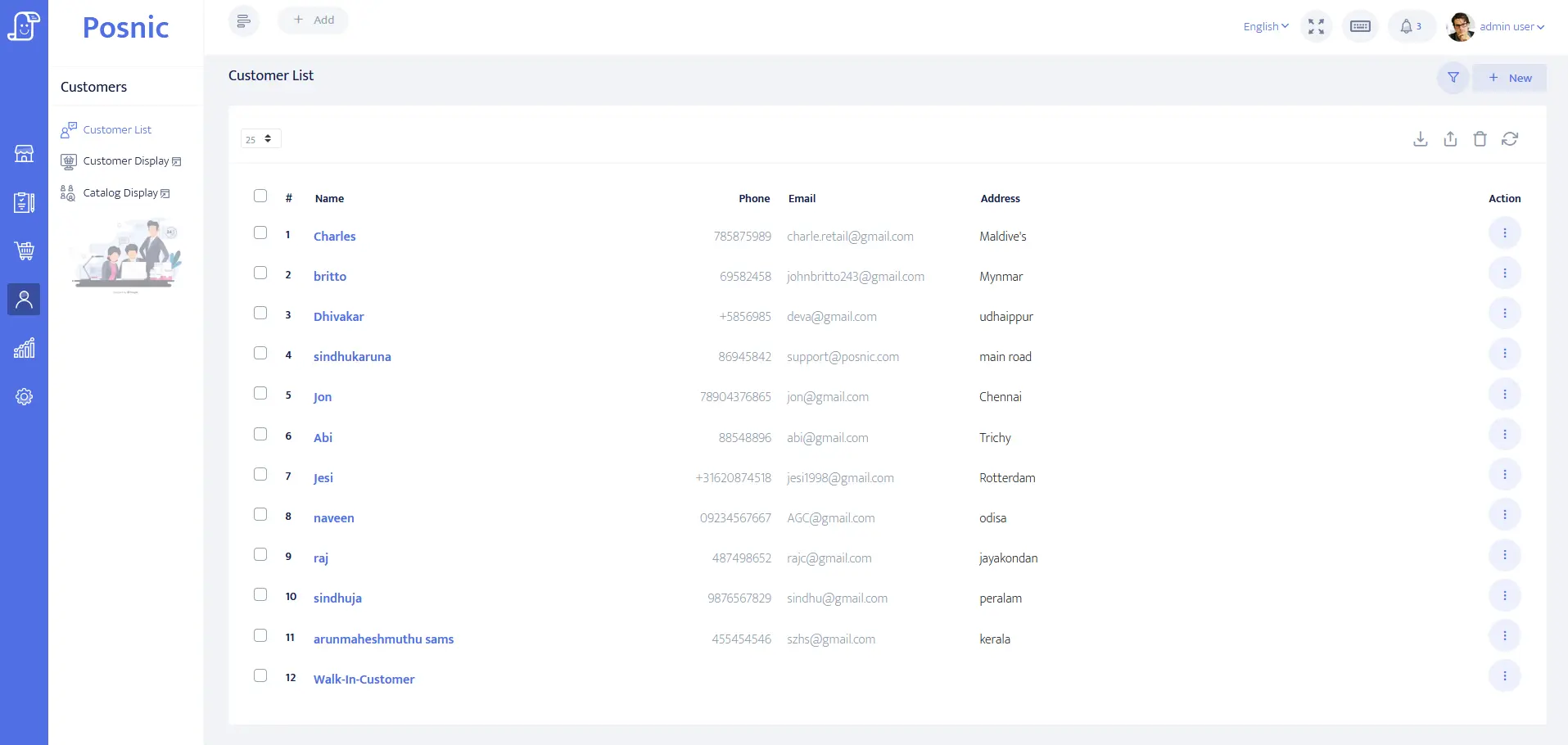Open the settings gear in sidebar
1568x745 pixels.
[24, 397]
